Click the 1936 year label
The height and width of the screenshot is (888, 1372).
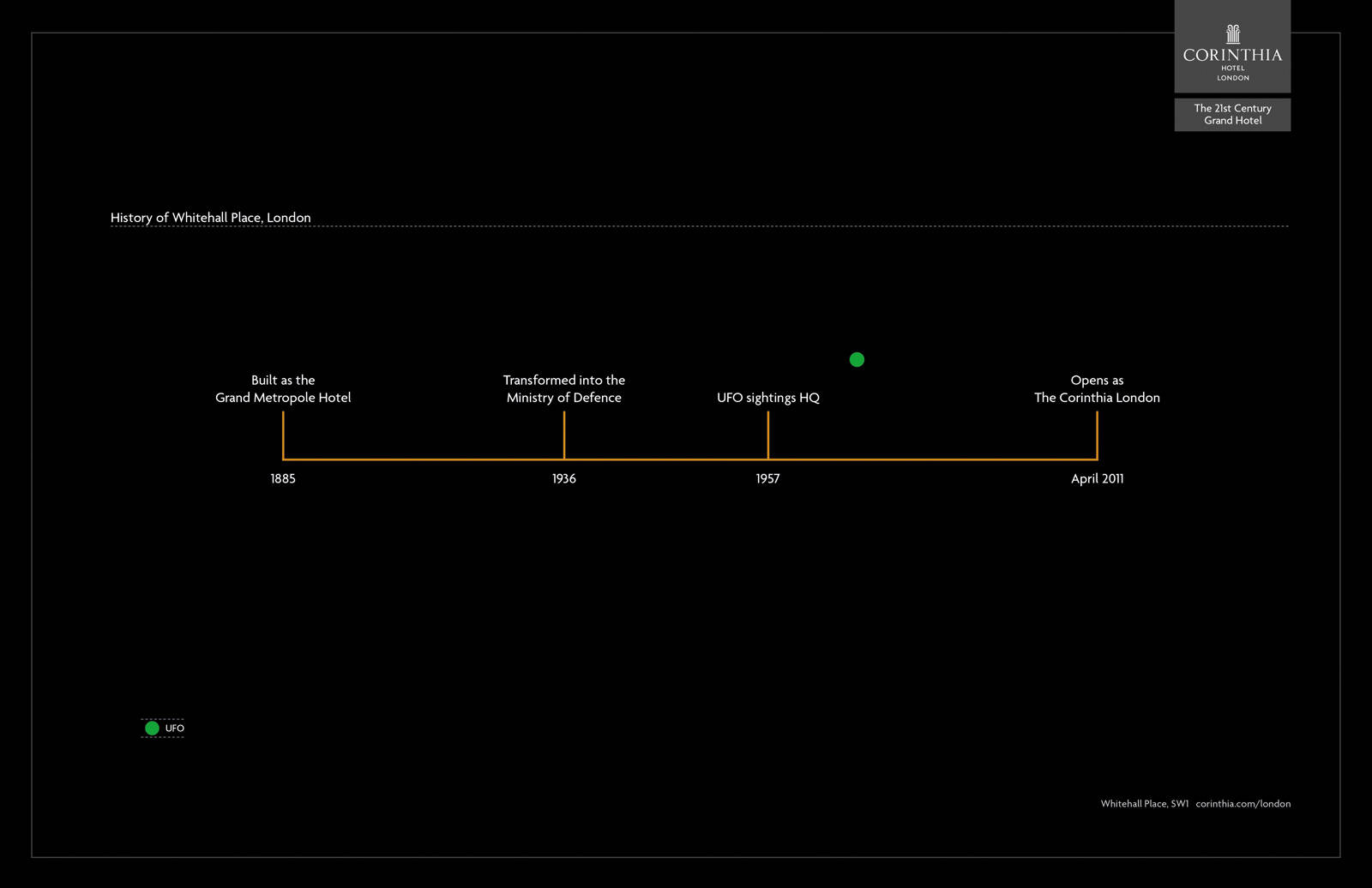point(563,478)
